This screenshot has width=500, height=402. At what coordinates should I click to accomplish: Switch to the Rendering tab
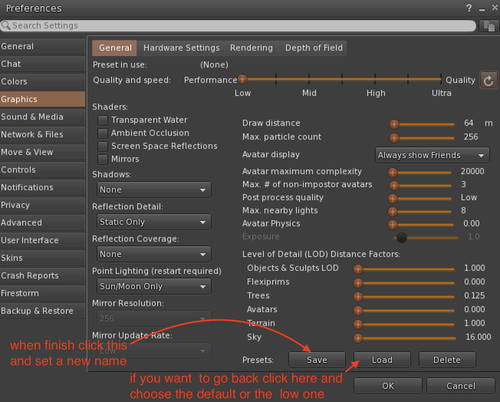click(251, 48)
